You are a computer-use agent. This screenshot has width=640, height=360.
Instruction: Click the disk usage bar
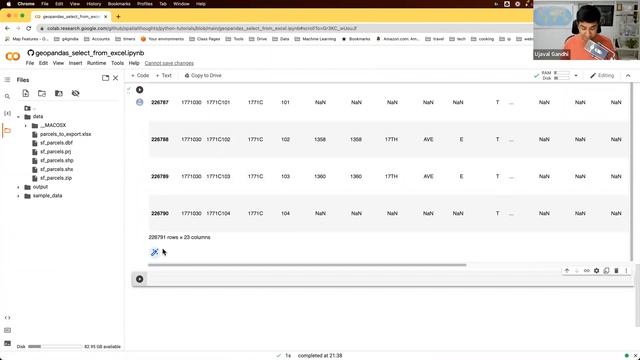pos(55,347)
